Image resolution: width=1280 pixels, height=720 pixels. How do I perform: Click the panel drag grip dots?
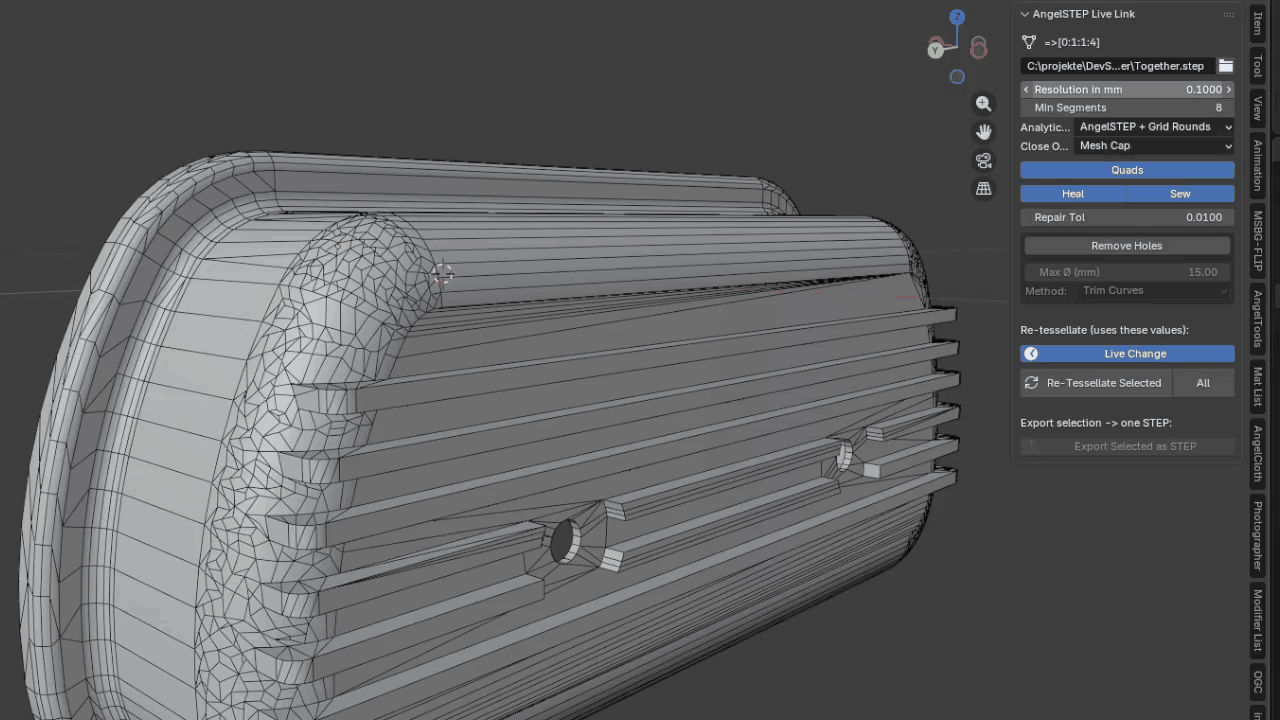point(1228,14)
